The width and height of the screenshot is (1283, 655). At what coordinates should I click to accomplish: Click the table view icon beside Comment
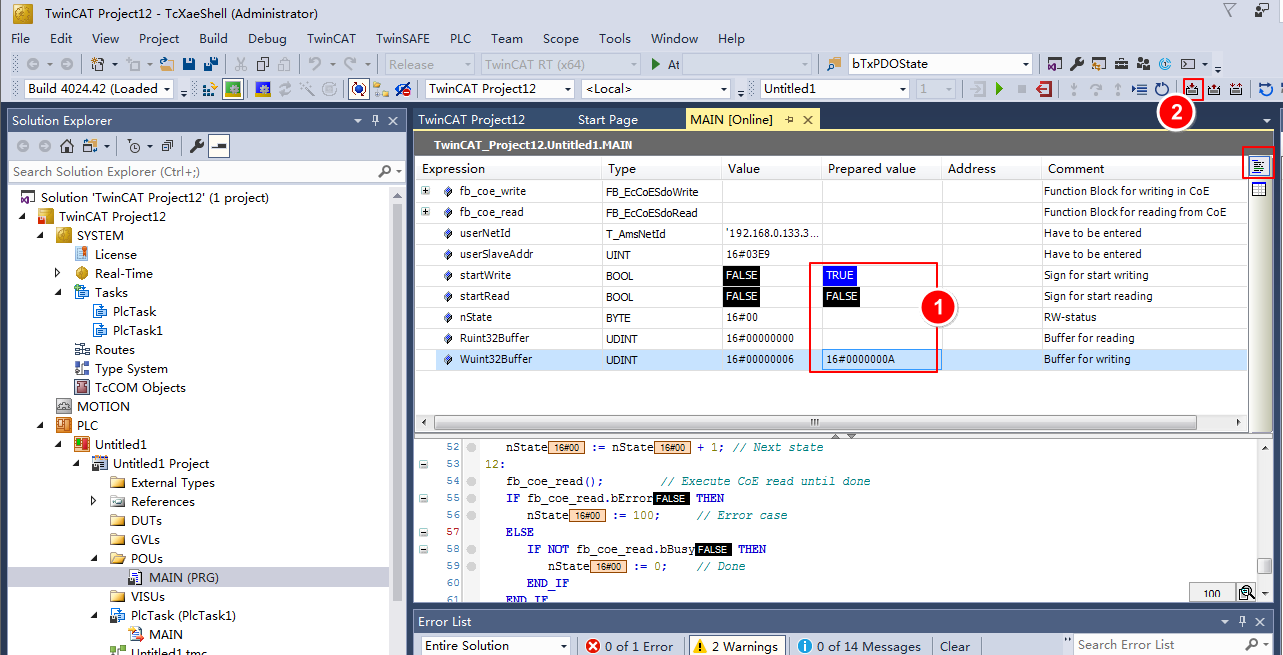tap(1258, 189)
